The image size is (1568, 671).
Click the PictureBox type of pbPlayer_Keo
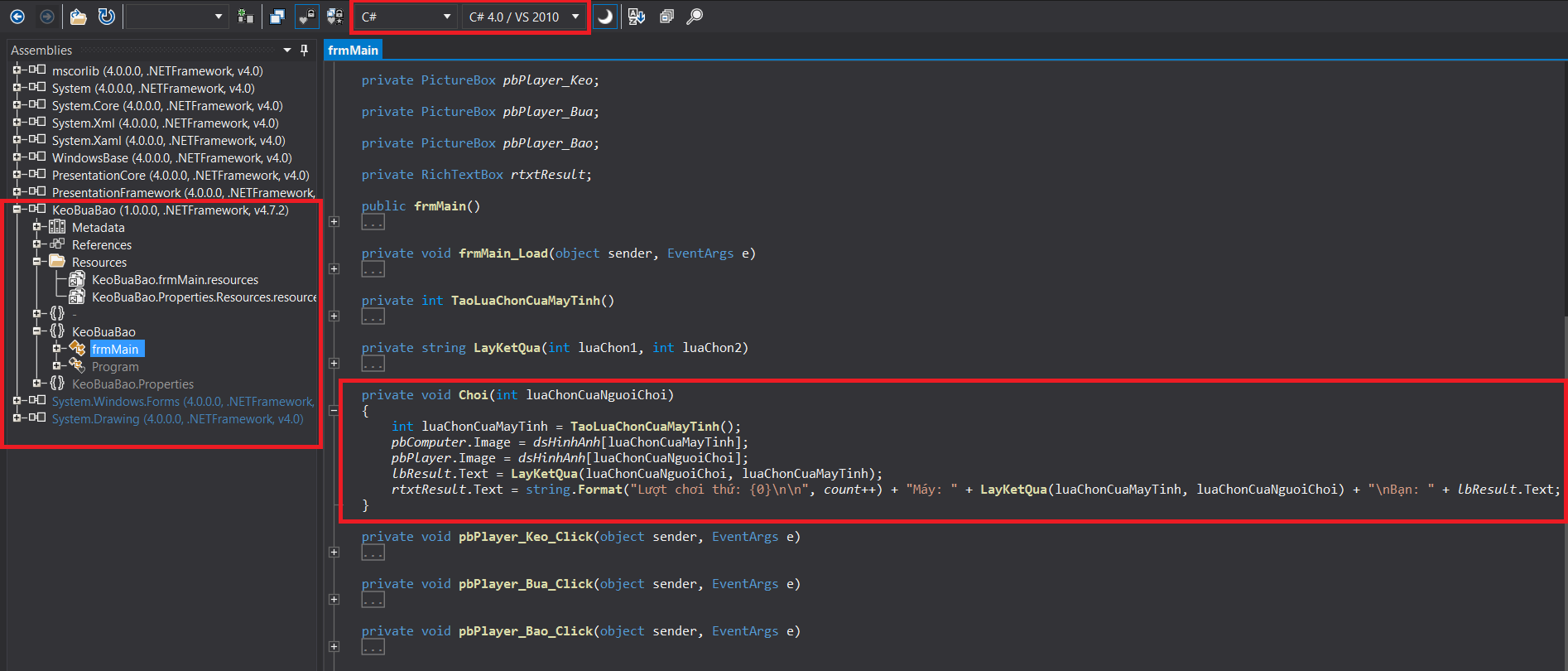459,80
